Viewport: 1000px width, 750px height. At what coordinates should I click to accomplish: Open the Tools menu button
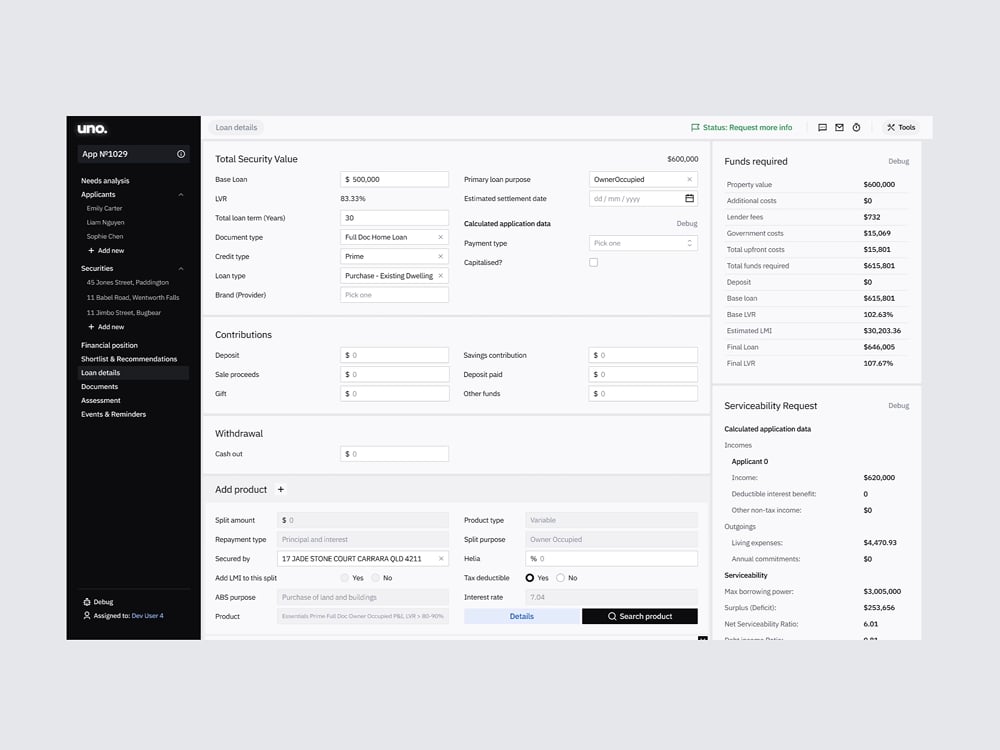pyautogui.click(x=901, y=128)
